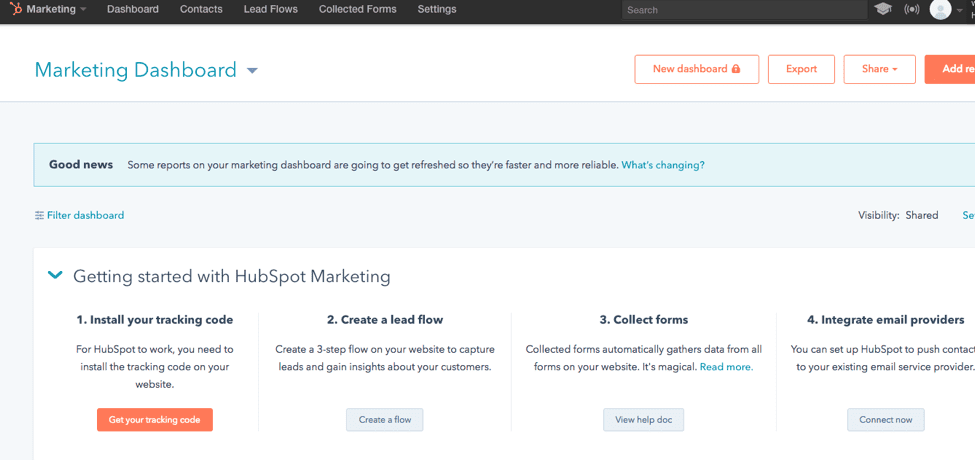Click Get your tracking code button

click(155, 420)
